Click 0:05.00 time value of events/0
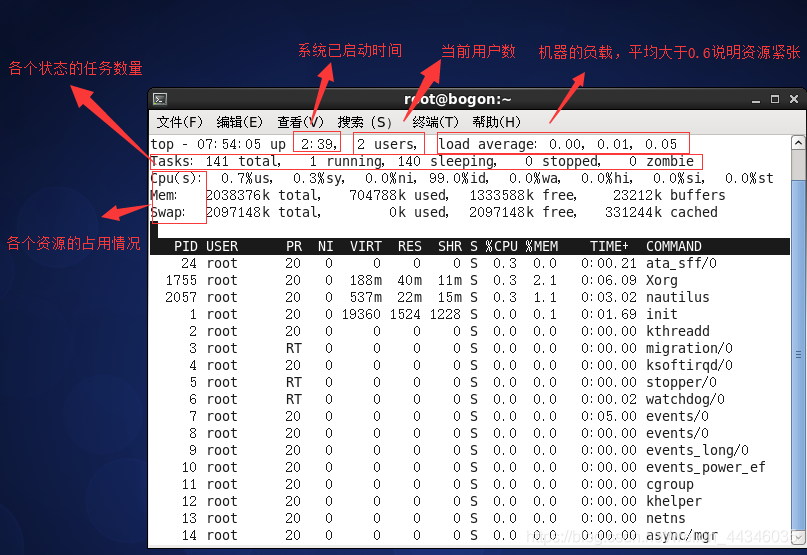The image size is (807, 555). (x=609, y=416)
